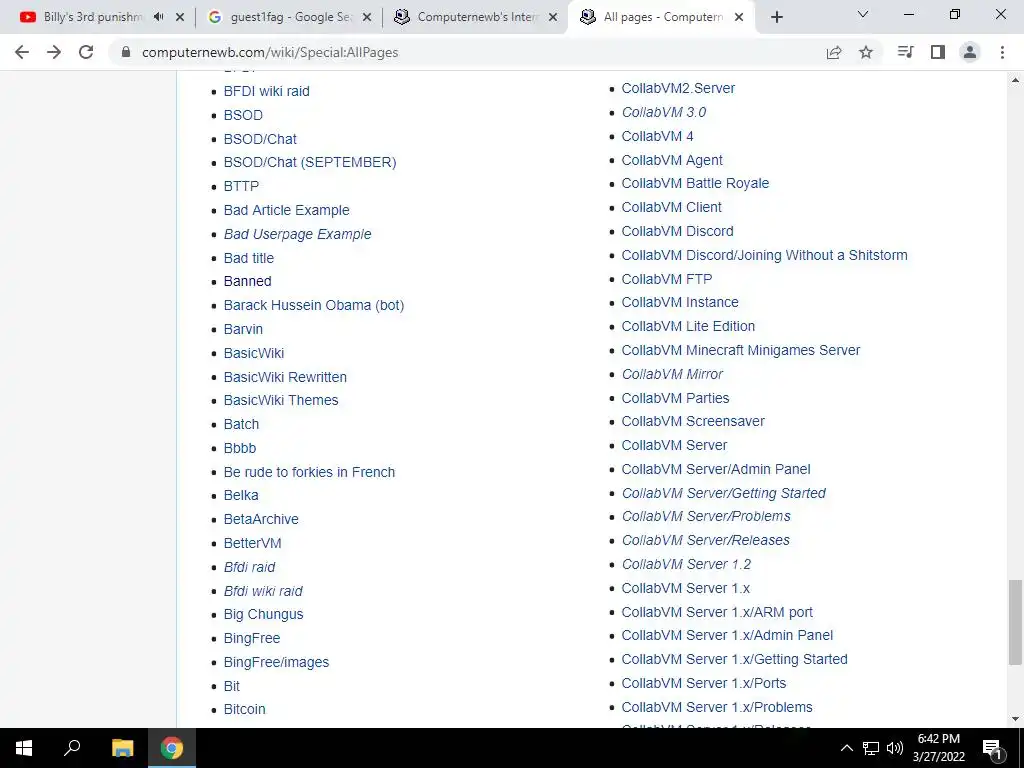This screenshot has height=768, width=1024.
Task: Share this page icon in address bar
Action: tap(834, 52)
